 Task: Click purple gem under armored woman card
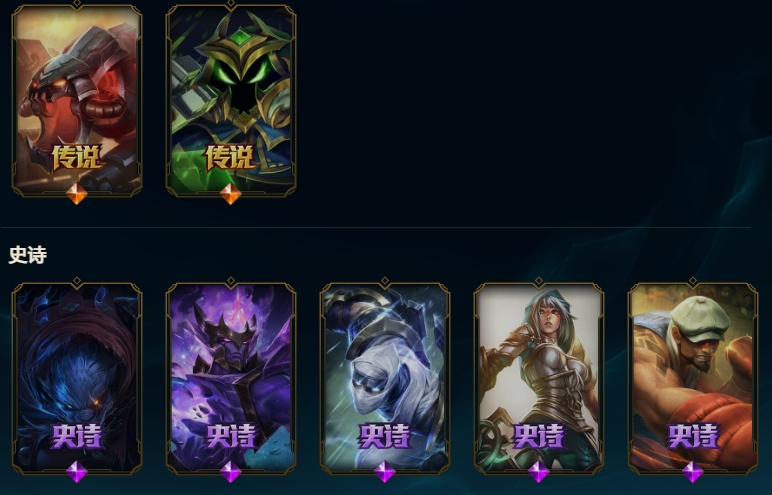point(539,472)
